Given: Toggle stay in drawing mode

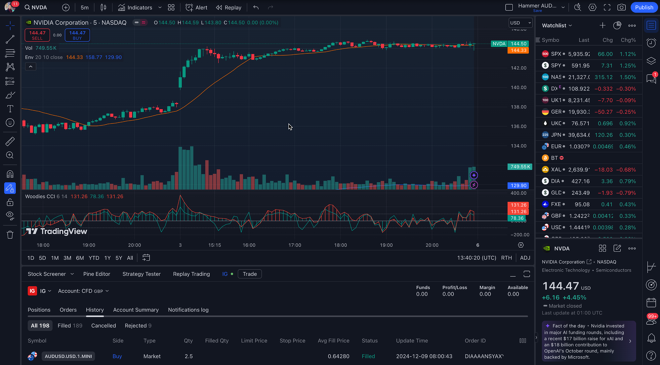Looking at the screenshot, I should click(10, 188).
